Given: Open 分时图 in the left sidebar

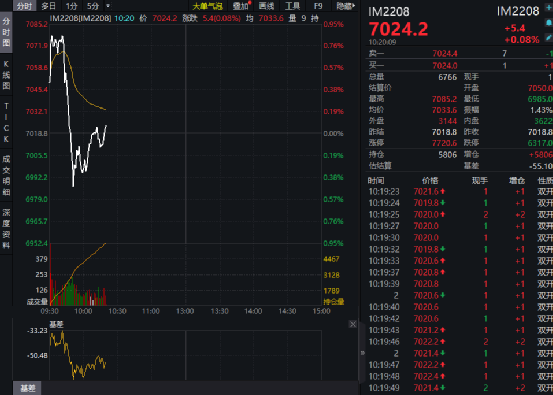Looking at the screenshot, I should click(x=6, y=32).
